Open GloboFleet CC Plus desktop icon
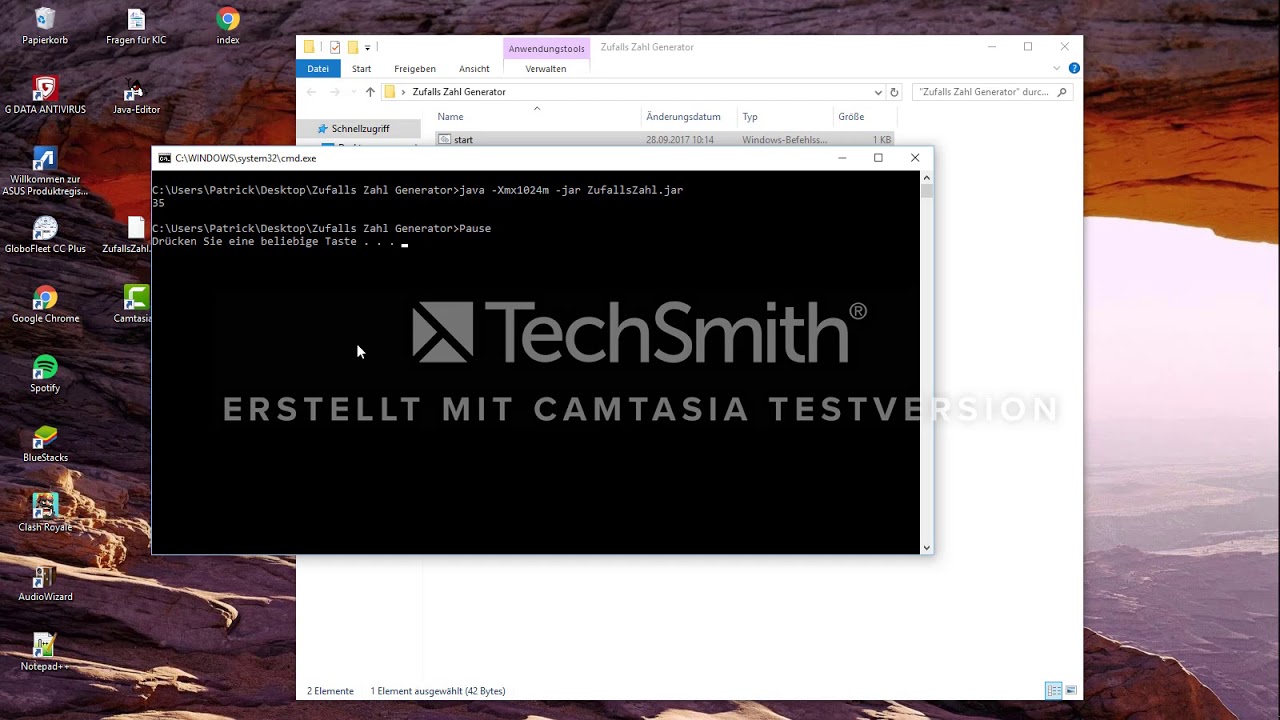 click(x=45, y=236)
